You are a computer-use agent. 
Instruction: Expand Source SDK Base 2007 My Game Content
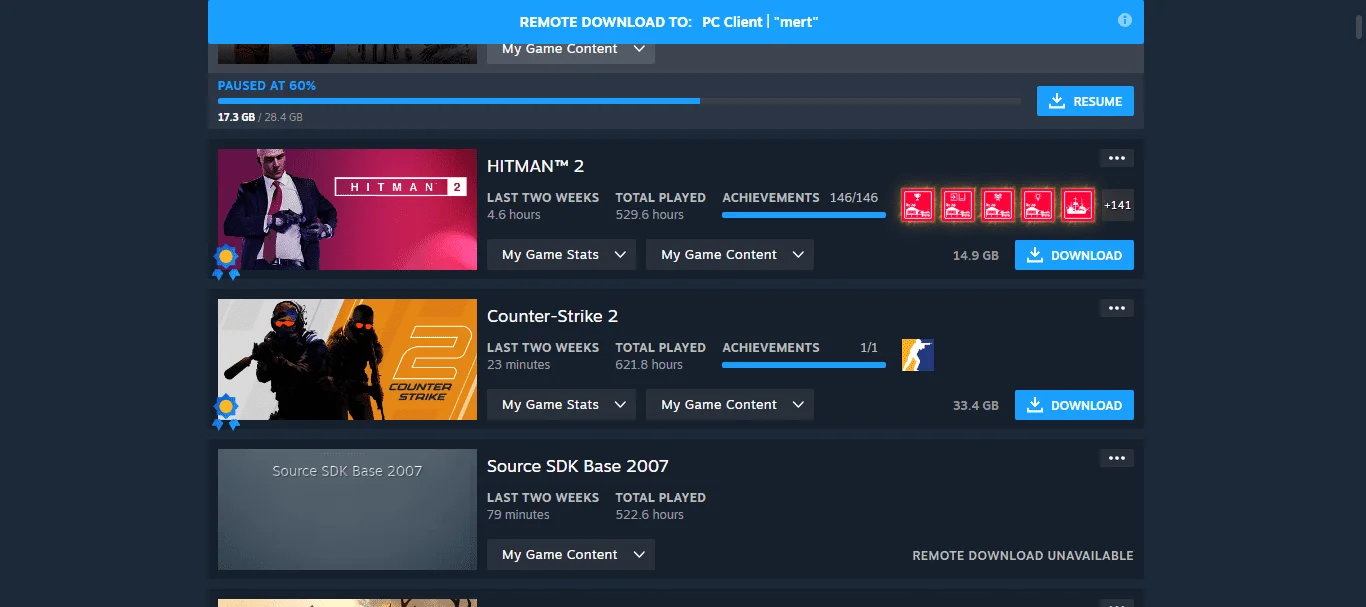coord(571,555)
